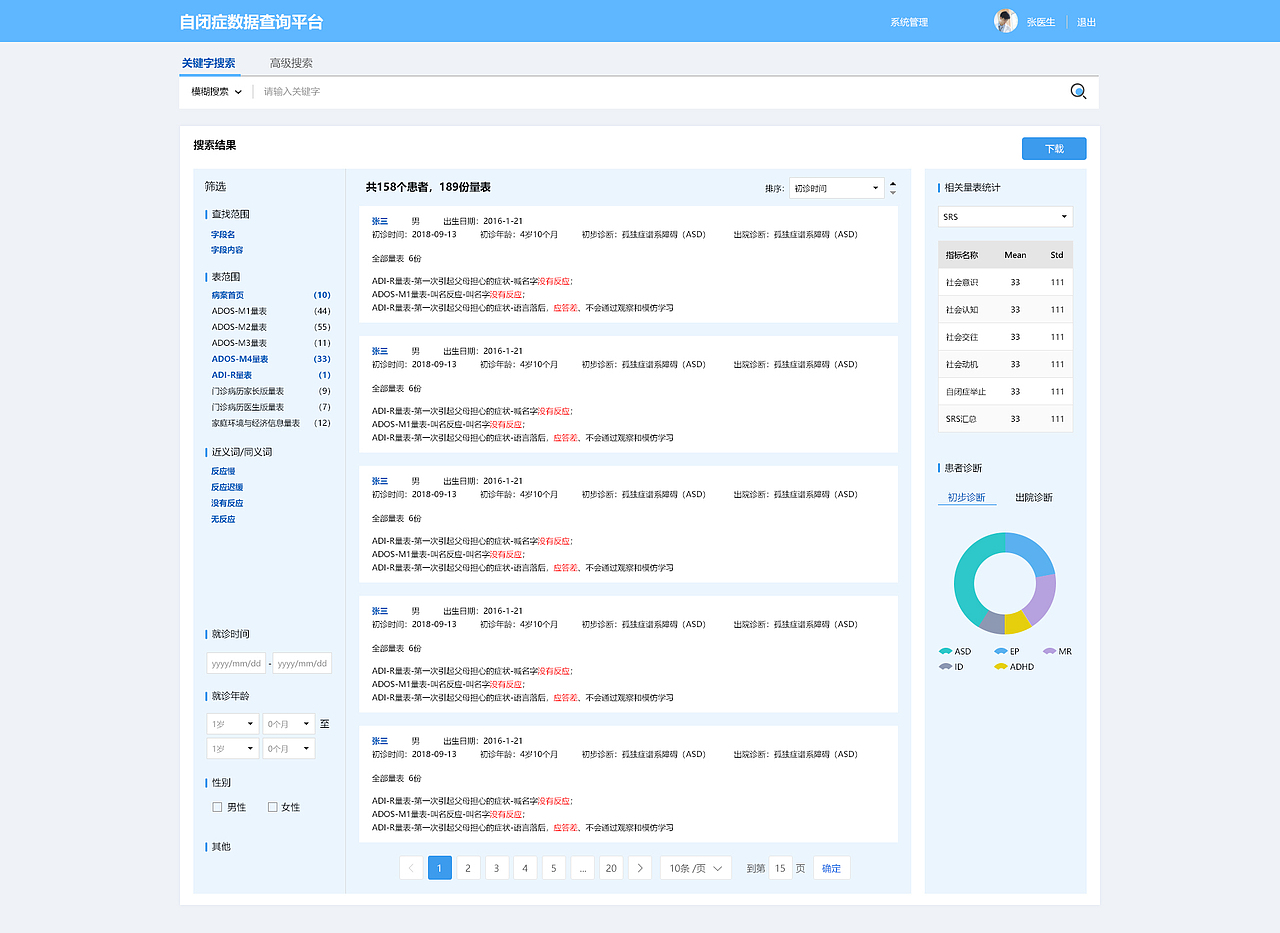Click the current page 1 button
The image size is (1280, 933).
440,868
